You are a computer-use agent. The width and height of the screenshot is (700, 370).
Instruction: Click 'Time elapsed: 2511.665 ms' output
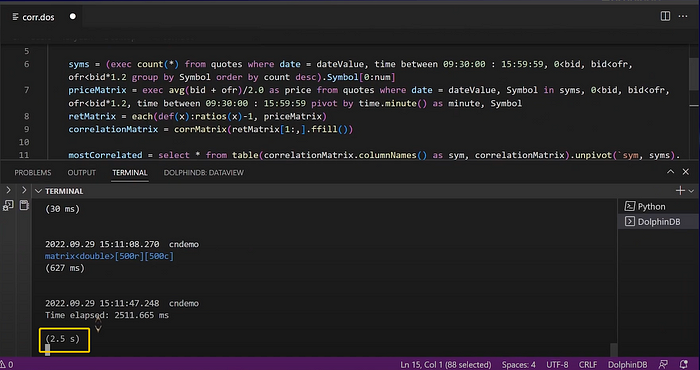[107, 315]
